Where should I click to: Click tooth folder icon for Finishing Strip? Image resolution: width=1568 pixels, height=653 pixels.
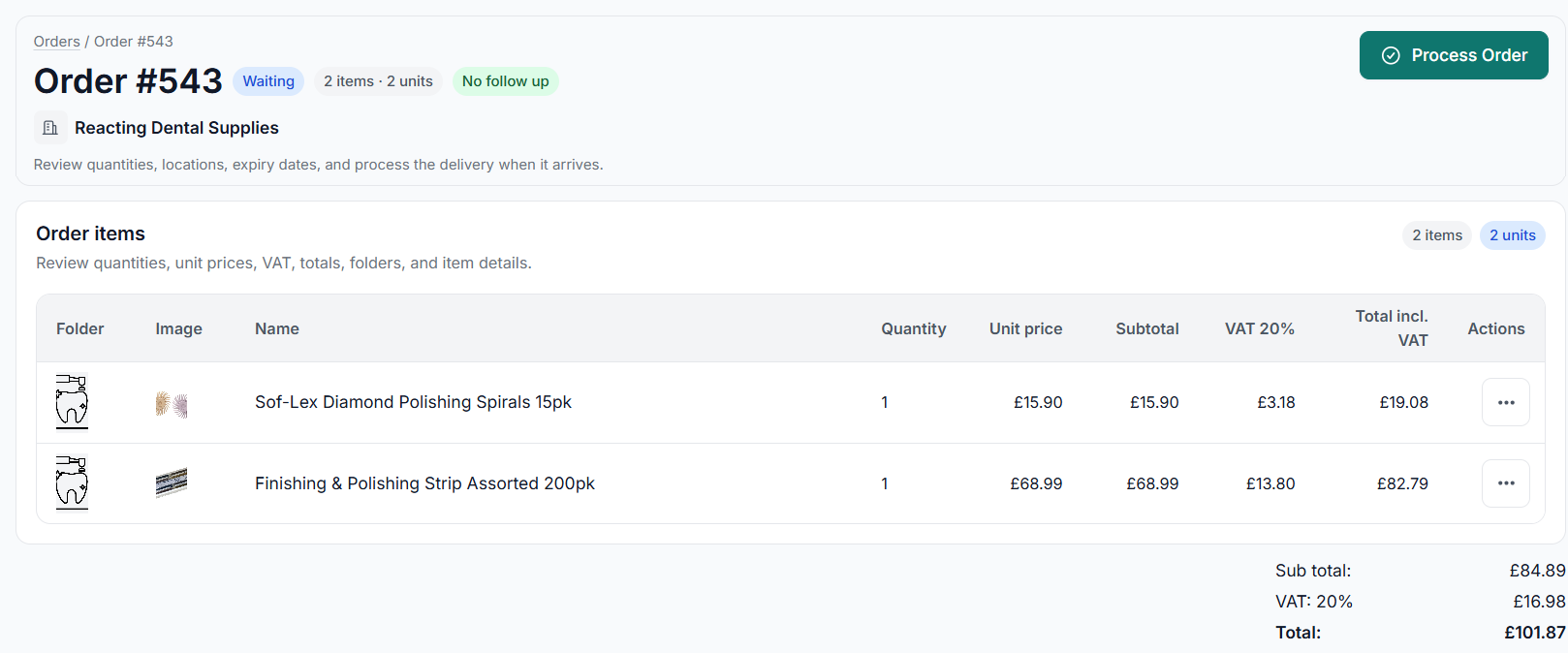coord(72,483)
